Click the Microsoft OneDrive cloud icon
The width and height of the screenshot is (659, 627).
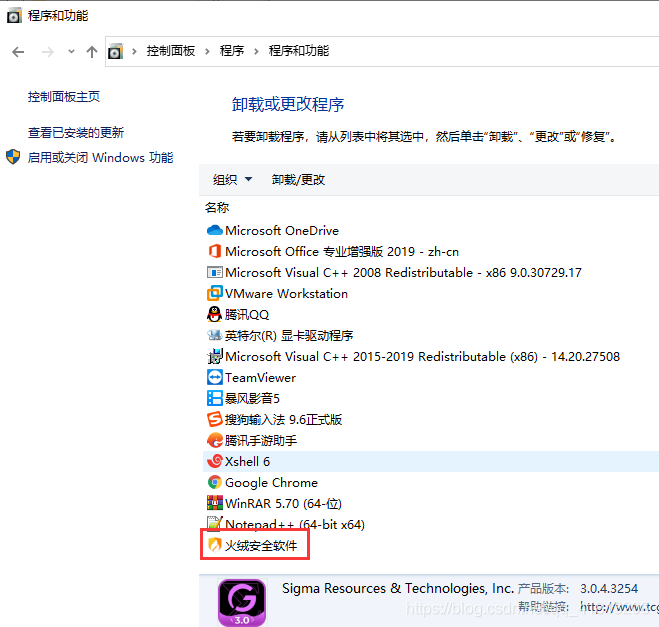click(215, 230)
